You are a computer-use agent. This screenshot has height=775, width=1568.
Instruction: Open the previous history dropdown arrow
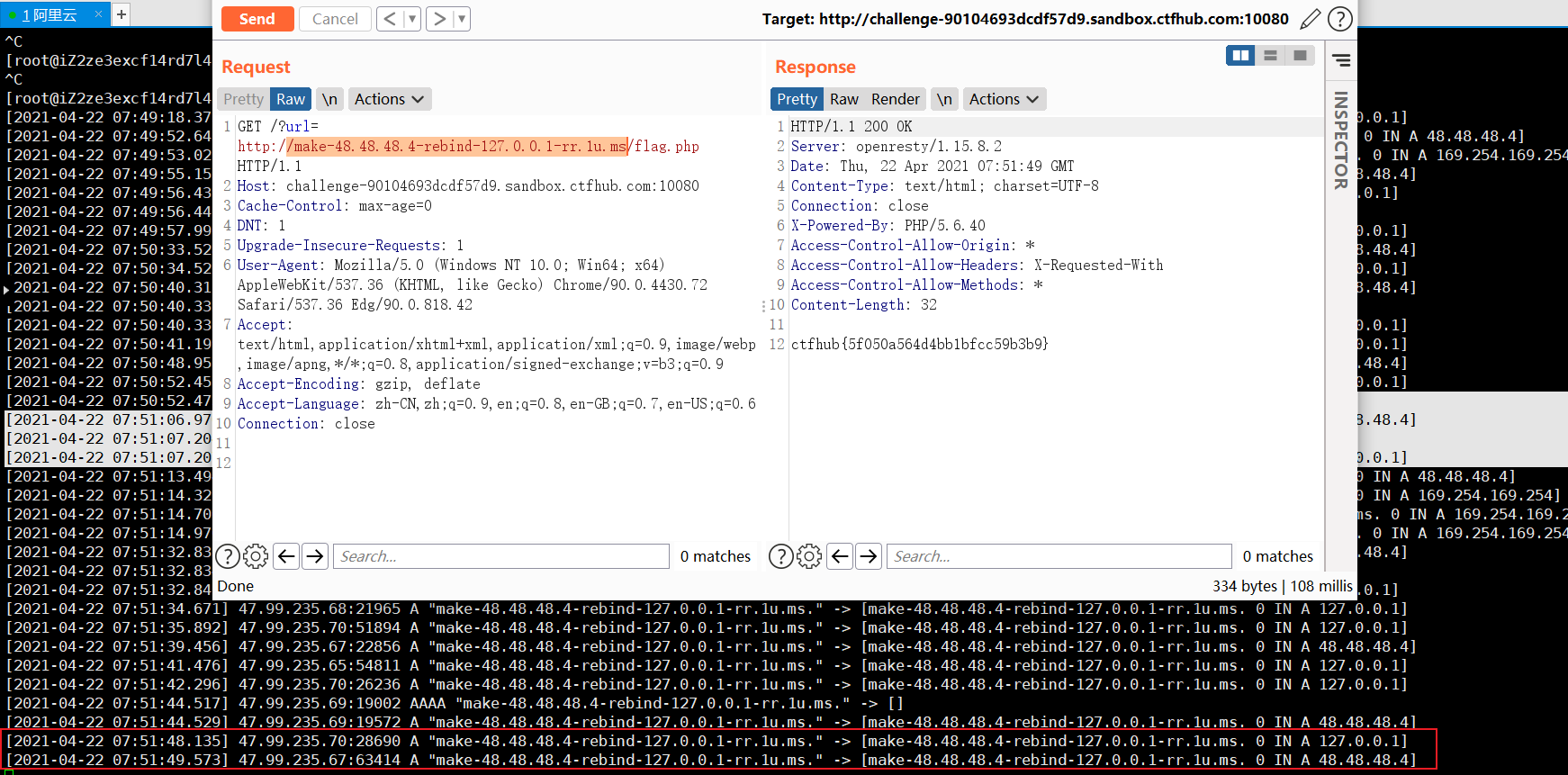point(412,19)
